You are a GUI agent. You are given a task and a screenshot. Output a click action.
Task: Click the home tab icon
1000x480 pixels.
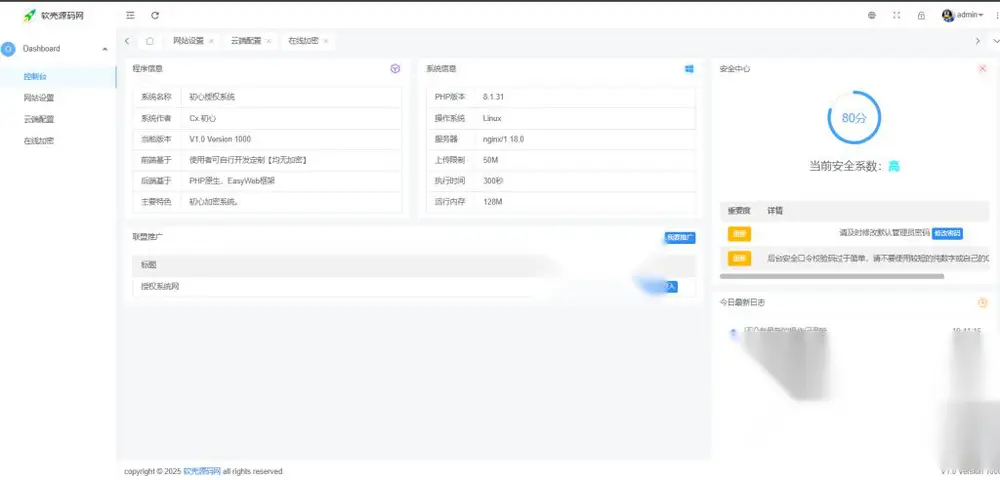pos(149,41)
